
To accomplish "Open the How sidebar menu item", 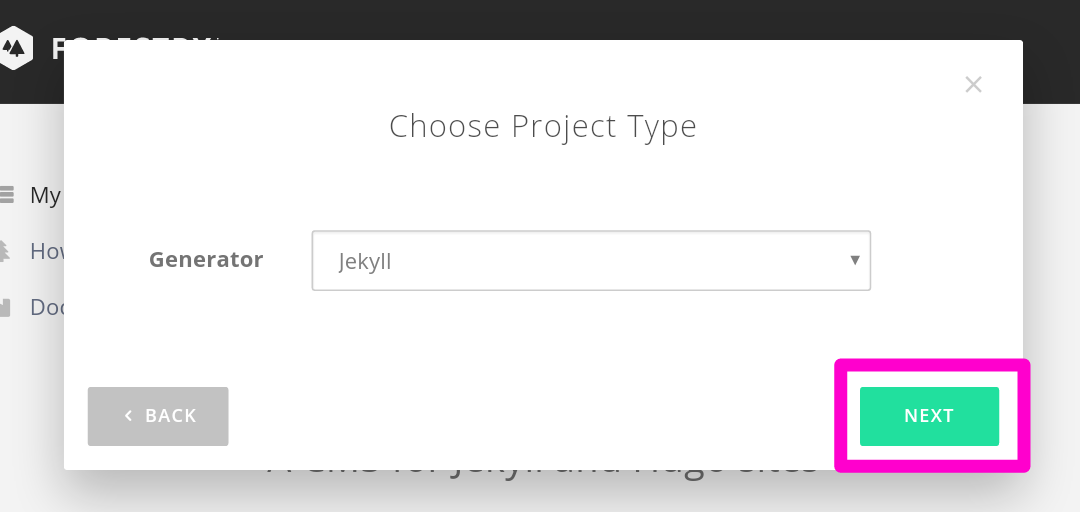I will tap(48, 251).
